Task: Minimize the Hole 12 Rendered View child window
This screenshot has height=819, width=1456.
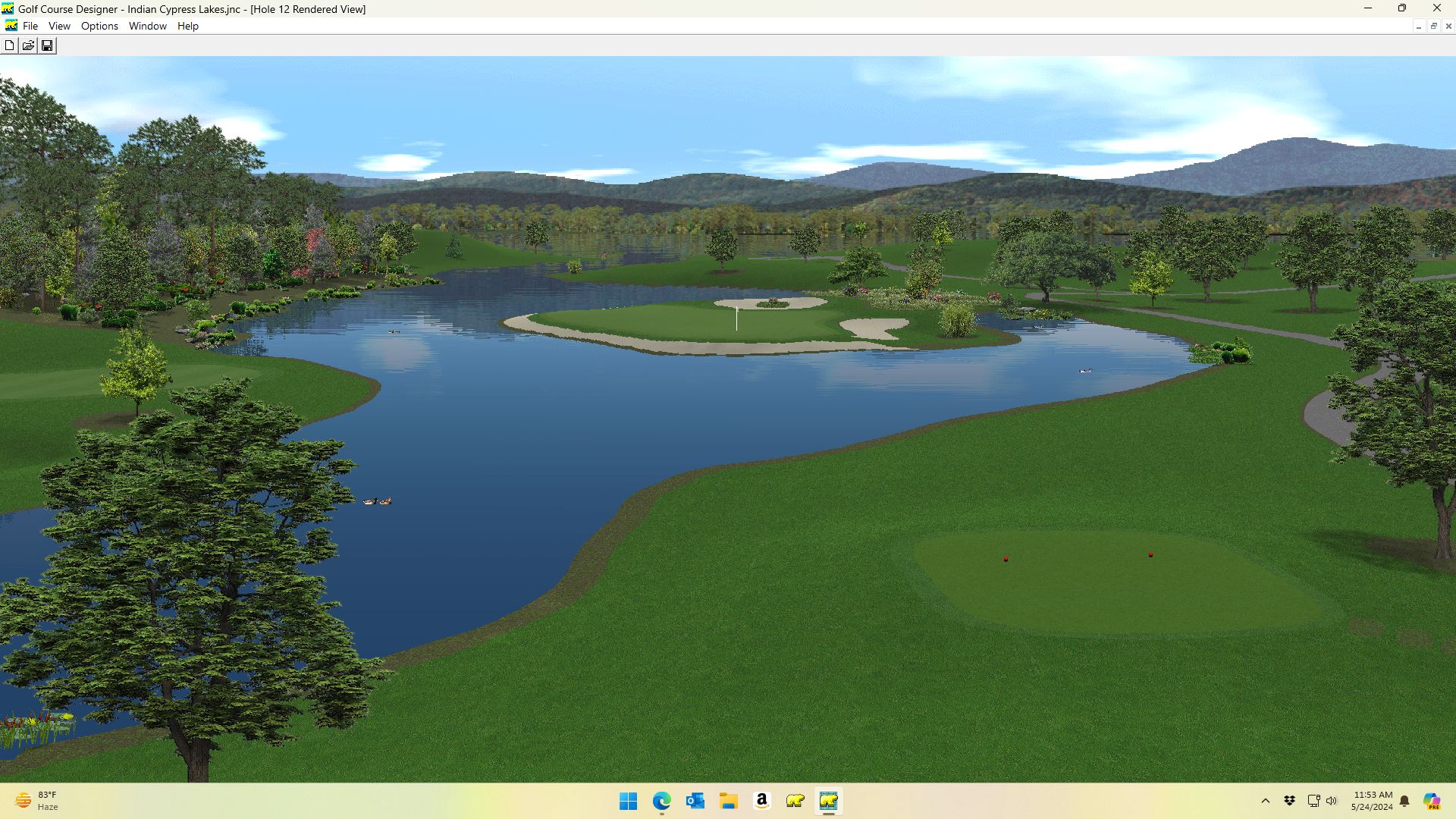Action: coord(1418,27)
